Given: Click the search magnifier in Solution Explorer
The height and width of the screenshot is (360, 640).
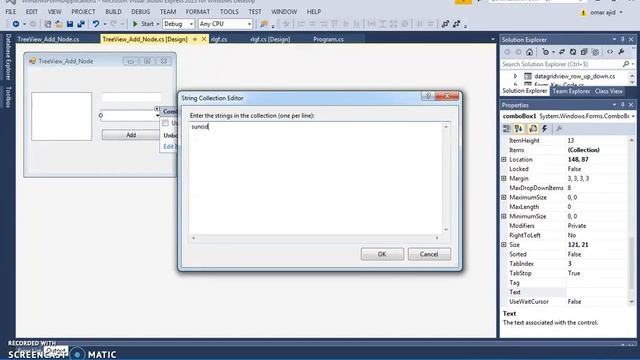Looking at the screenshot, I should (626, 64).
